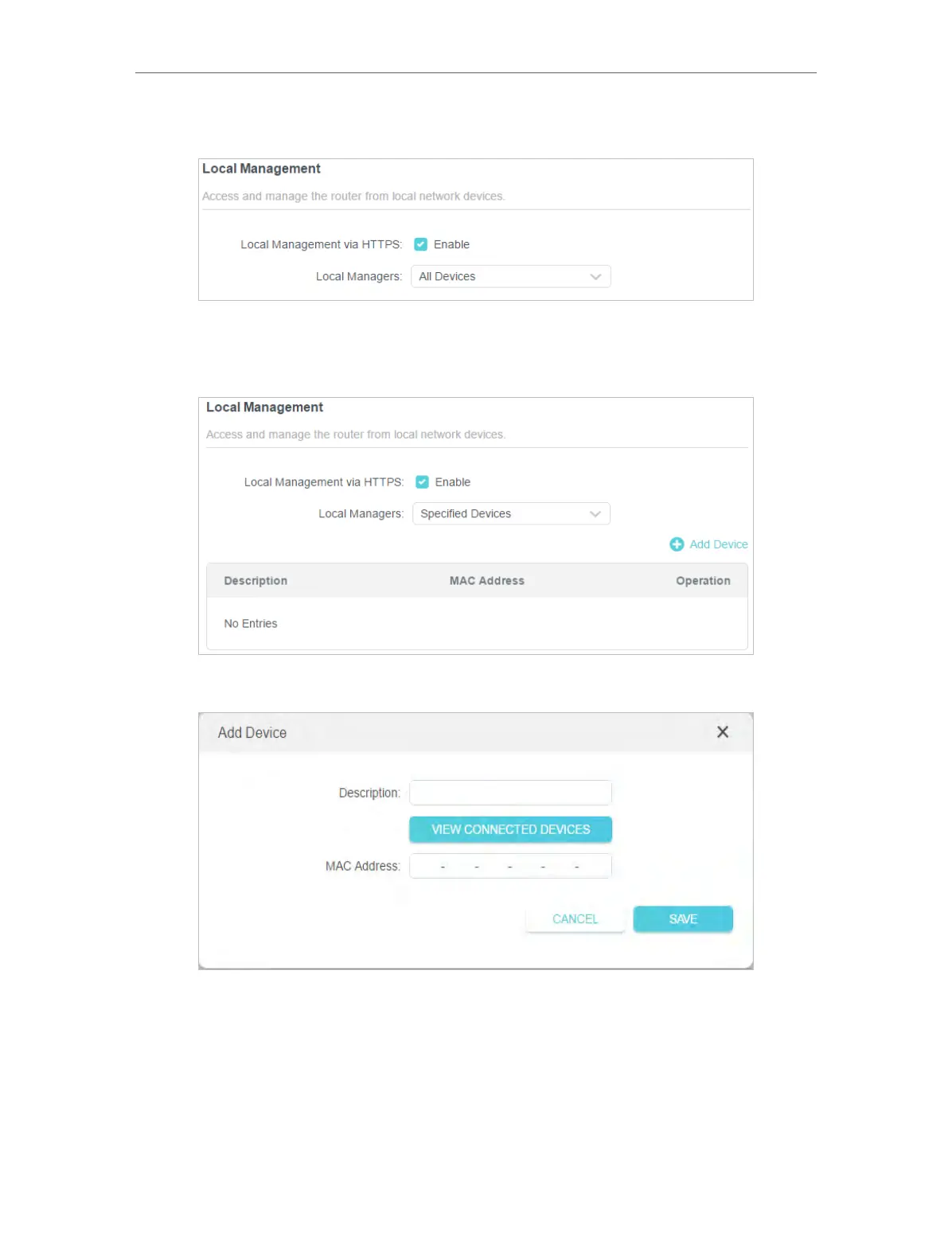Click the plus icon beside Add Device
Viewport: 952px width, 1259px height.
click(x=677, y=544)
